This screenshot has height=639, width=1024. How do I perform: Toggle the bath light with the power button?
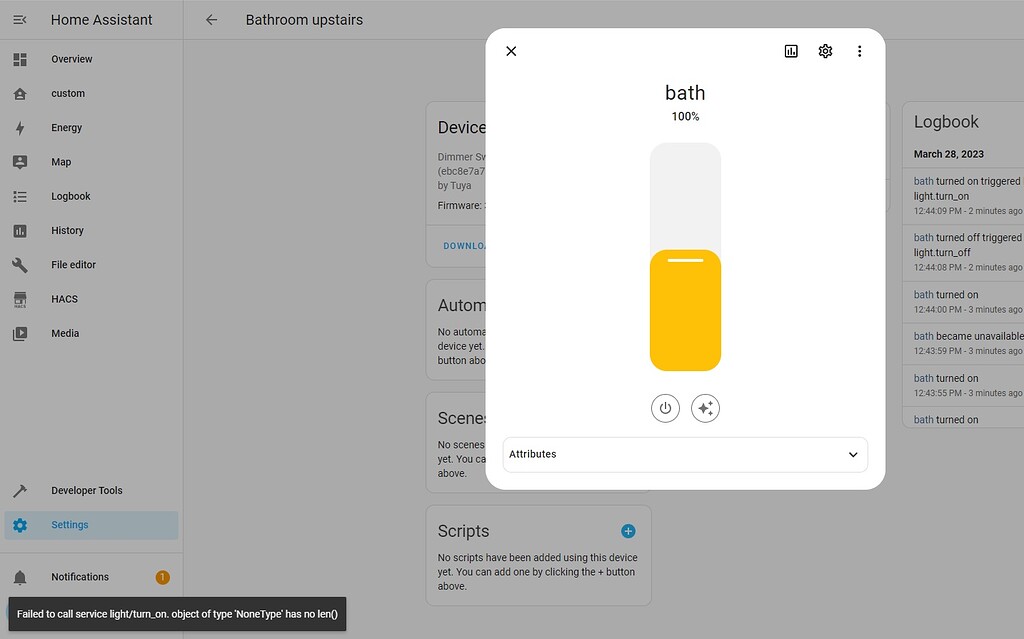pos(665,408)
